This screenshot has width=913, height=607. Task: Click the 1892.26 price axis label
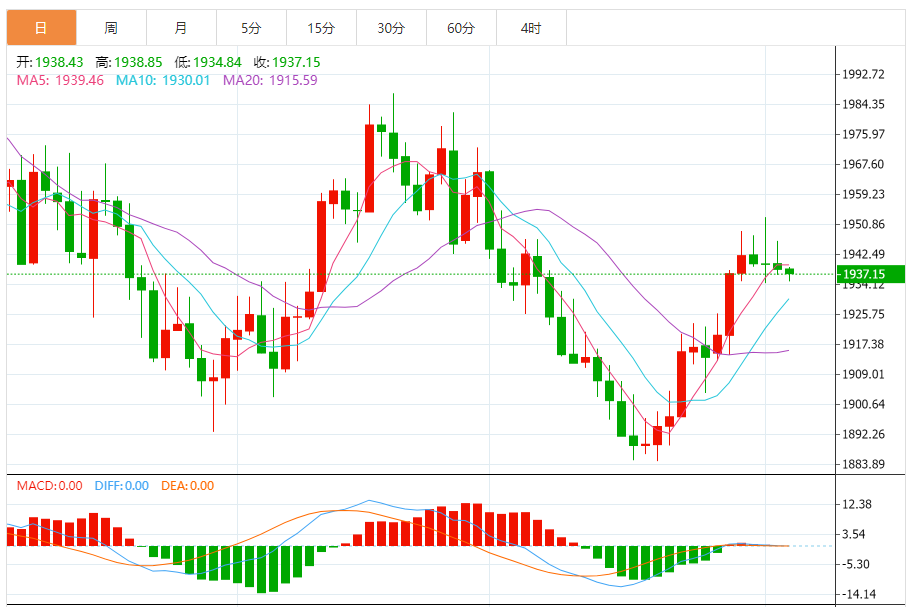click(x=864, y=435)
